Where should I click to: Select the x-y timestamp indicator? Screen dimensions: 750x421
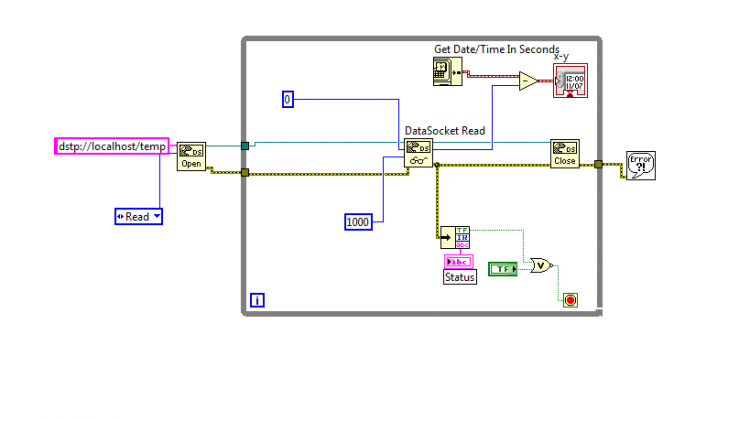pos(571,81)
